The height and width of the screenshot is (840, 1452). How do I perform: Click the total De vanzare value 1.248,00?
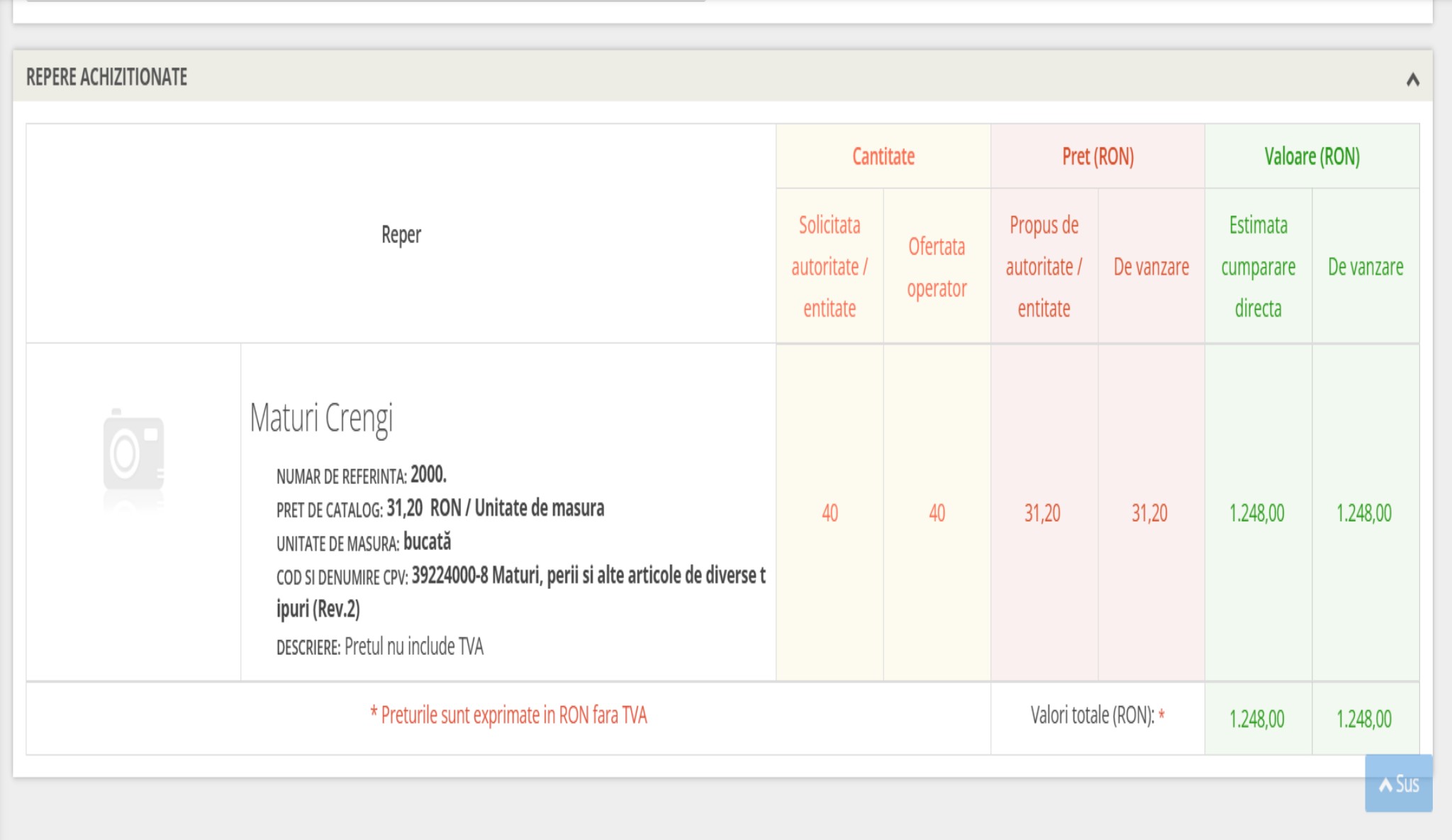[x=1364, y=719]
